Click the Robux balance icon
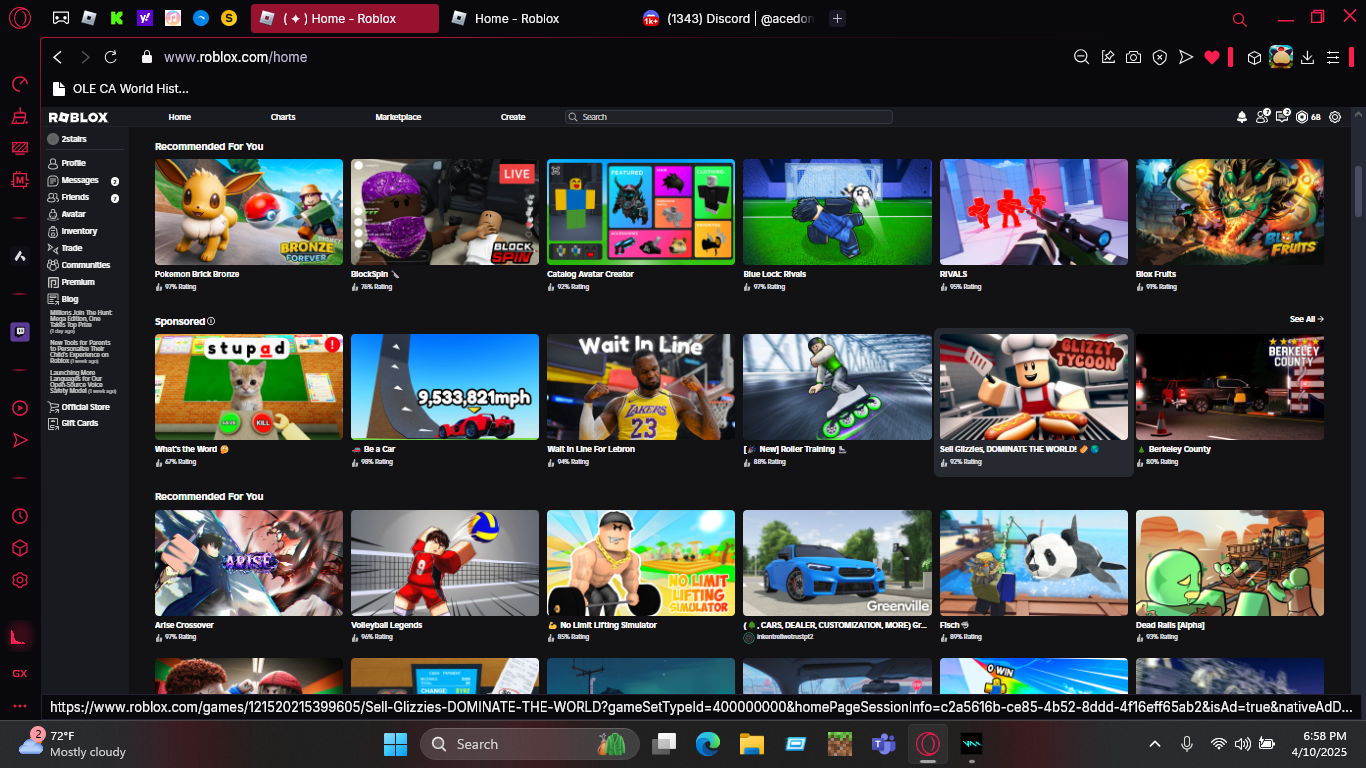Screen dimensions: 1366x768 click(x=1301, y=117)
